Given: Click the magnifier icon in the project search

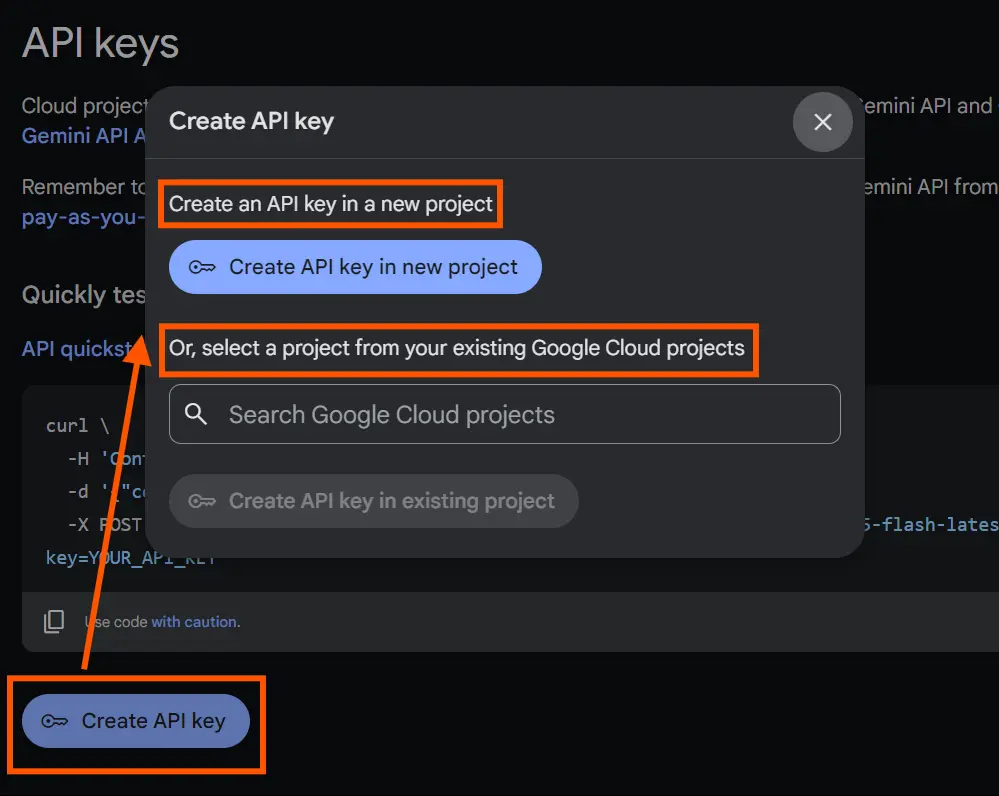Looking at the screenshot, I should click(x=196, y=414).
